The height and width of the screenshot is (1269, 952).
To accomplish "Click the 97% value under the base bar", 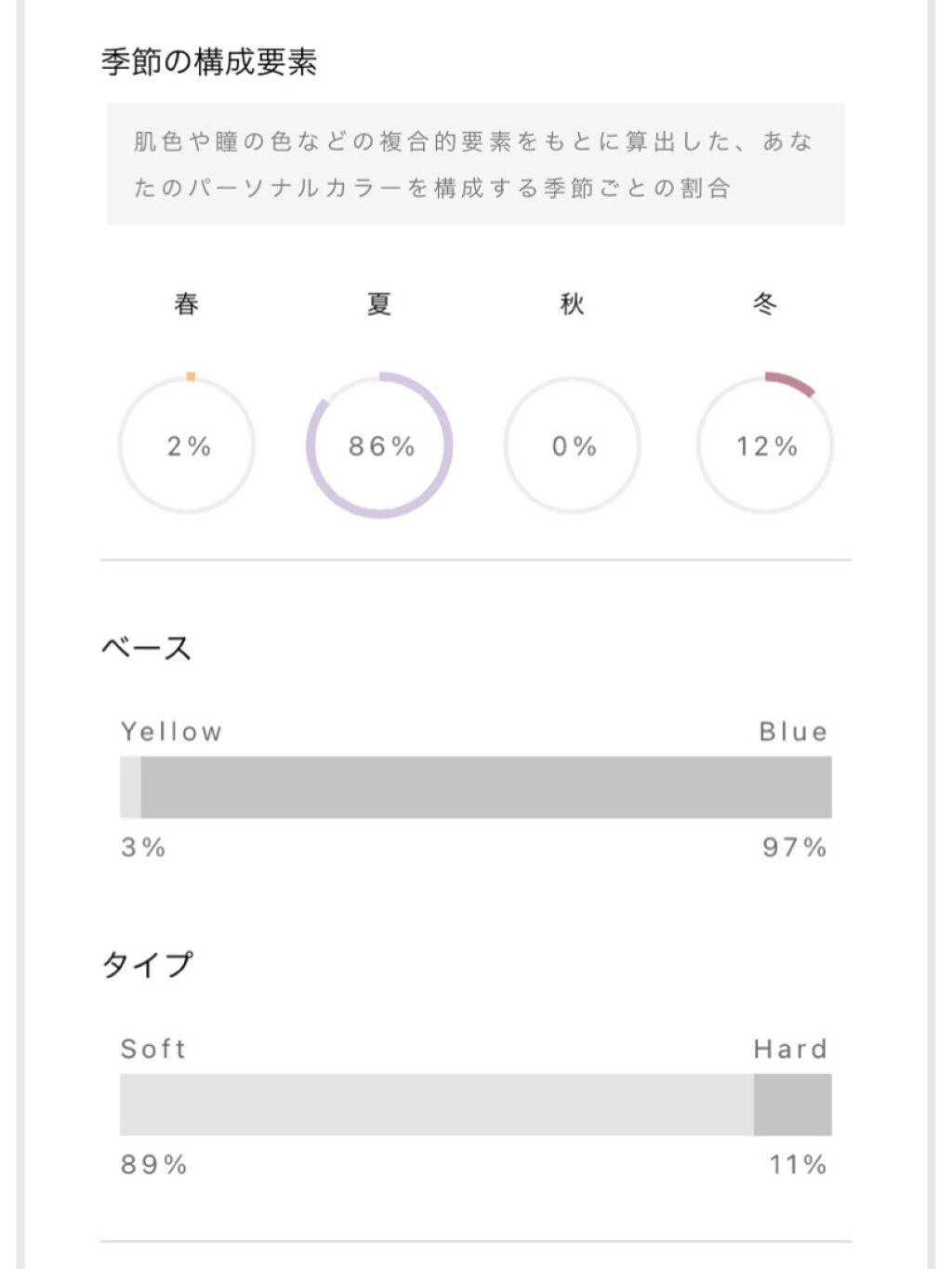I will click(795, 847).
